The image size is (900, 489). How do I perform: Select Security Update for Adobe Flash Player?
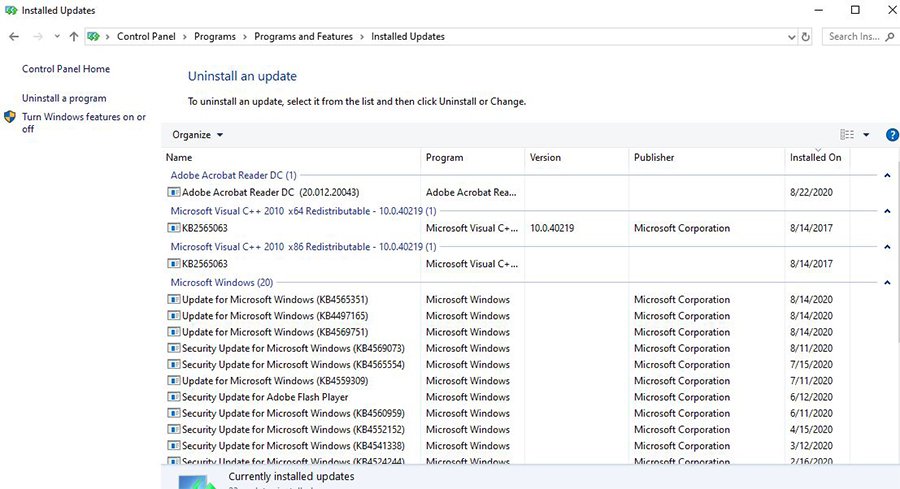coord(265,397)
